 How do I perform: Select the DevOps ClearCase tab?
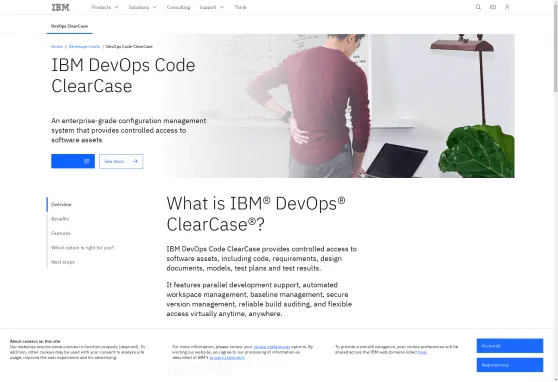(x=69, y=26)
